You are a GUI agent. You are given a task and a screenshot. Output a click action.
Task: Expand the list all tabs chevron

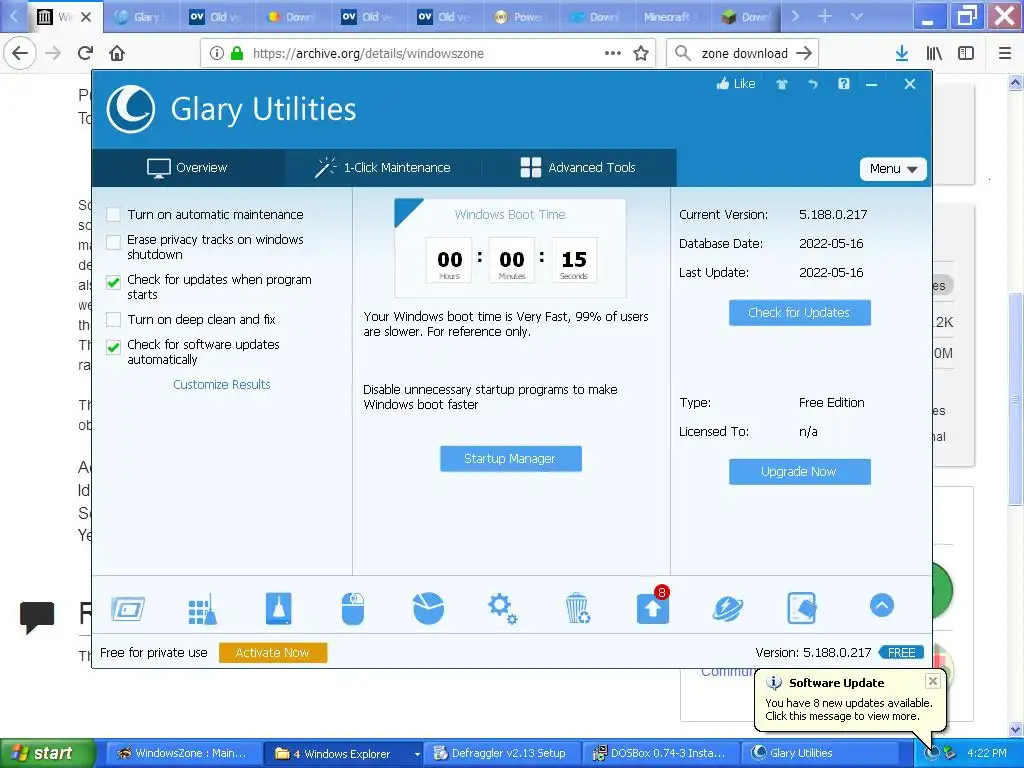[857, 16]
